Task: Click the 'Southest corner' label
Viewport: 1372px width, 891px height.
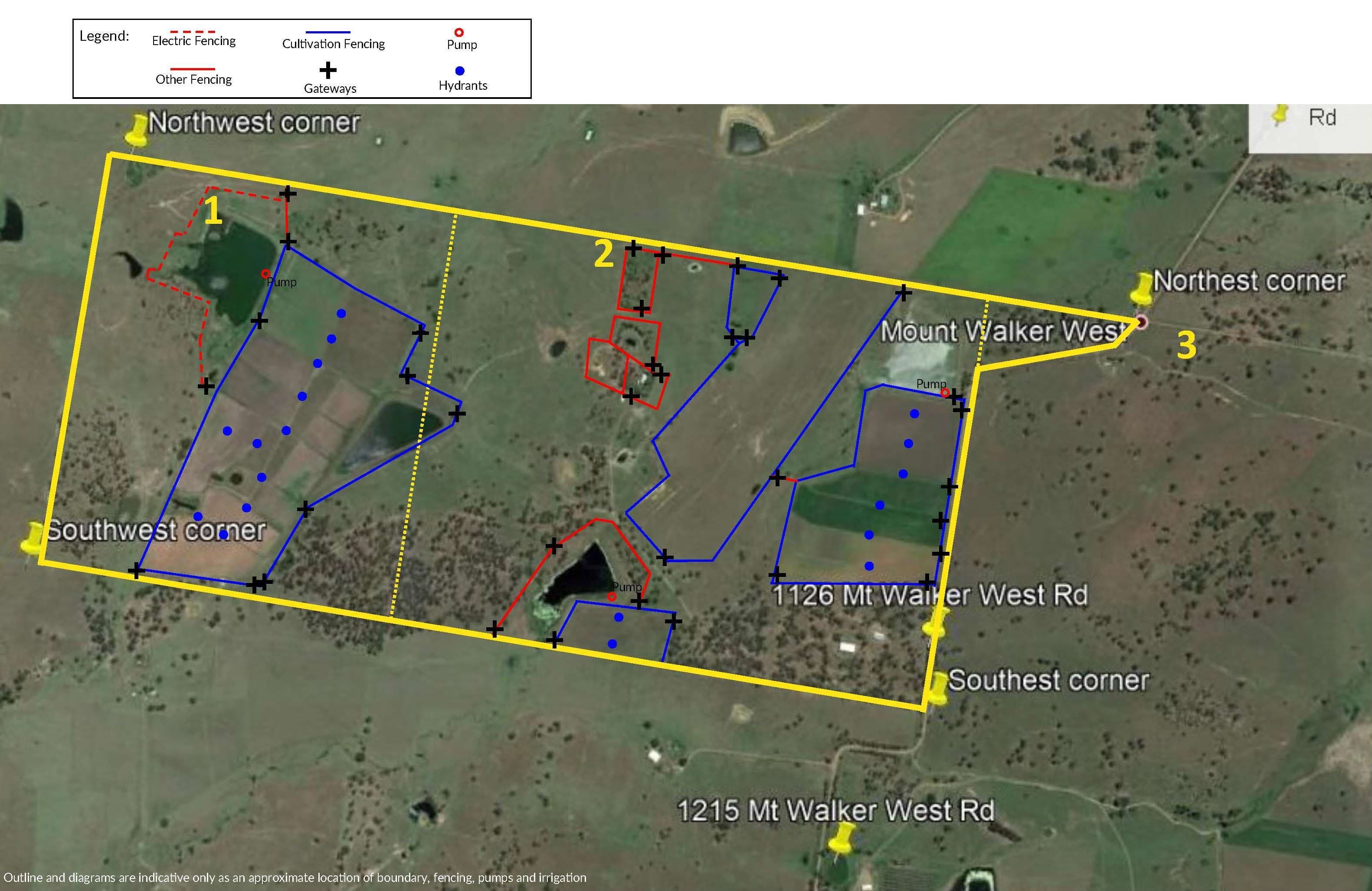Action: click(1048, 680)
